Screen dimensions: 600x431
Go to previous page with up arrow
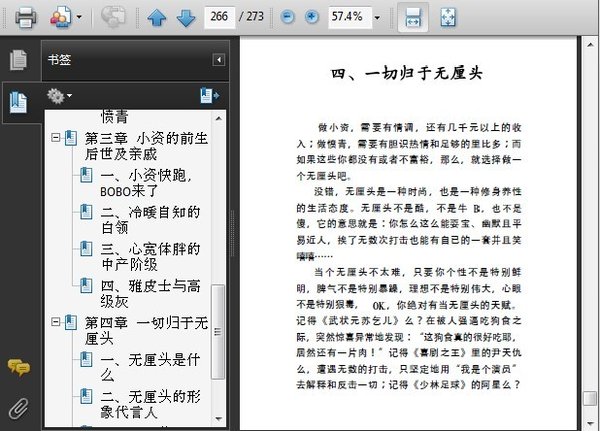point(157,17)
